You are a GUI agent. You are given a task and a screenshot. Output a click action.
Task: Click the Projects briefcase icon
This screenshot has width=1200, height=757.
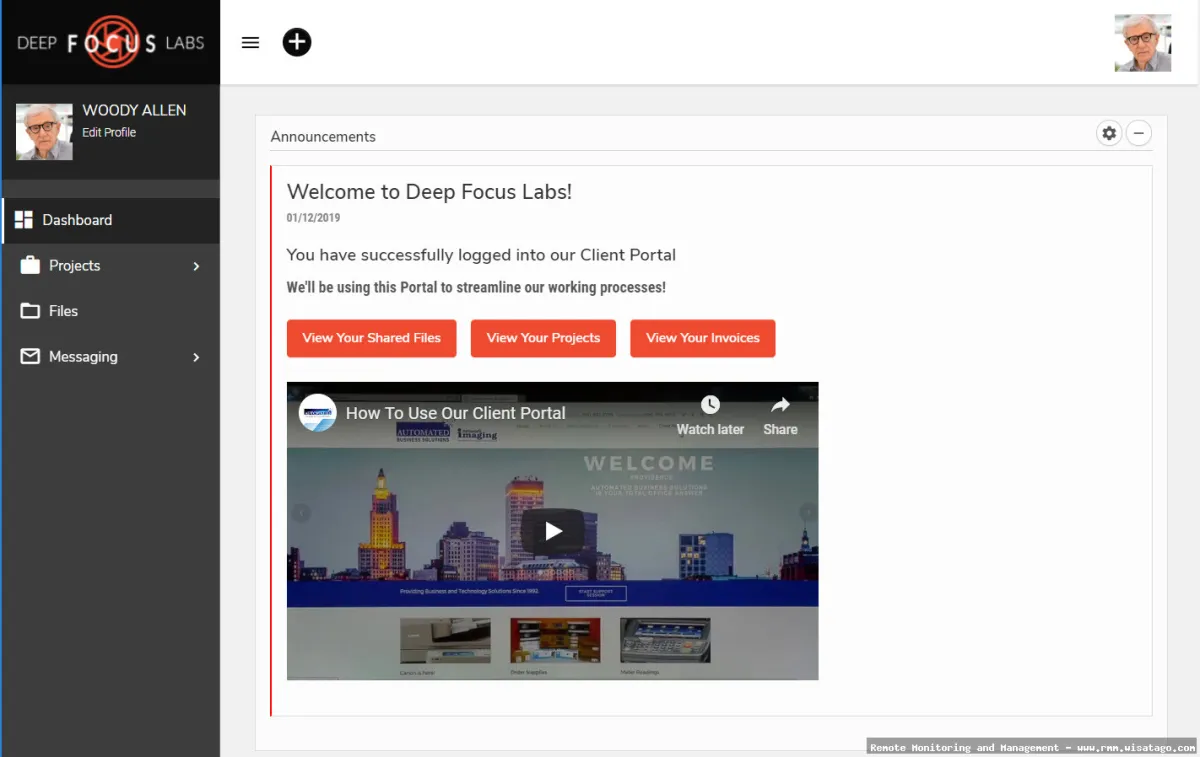(x=31, y=266)
